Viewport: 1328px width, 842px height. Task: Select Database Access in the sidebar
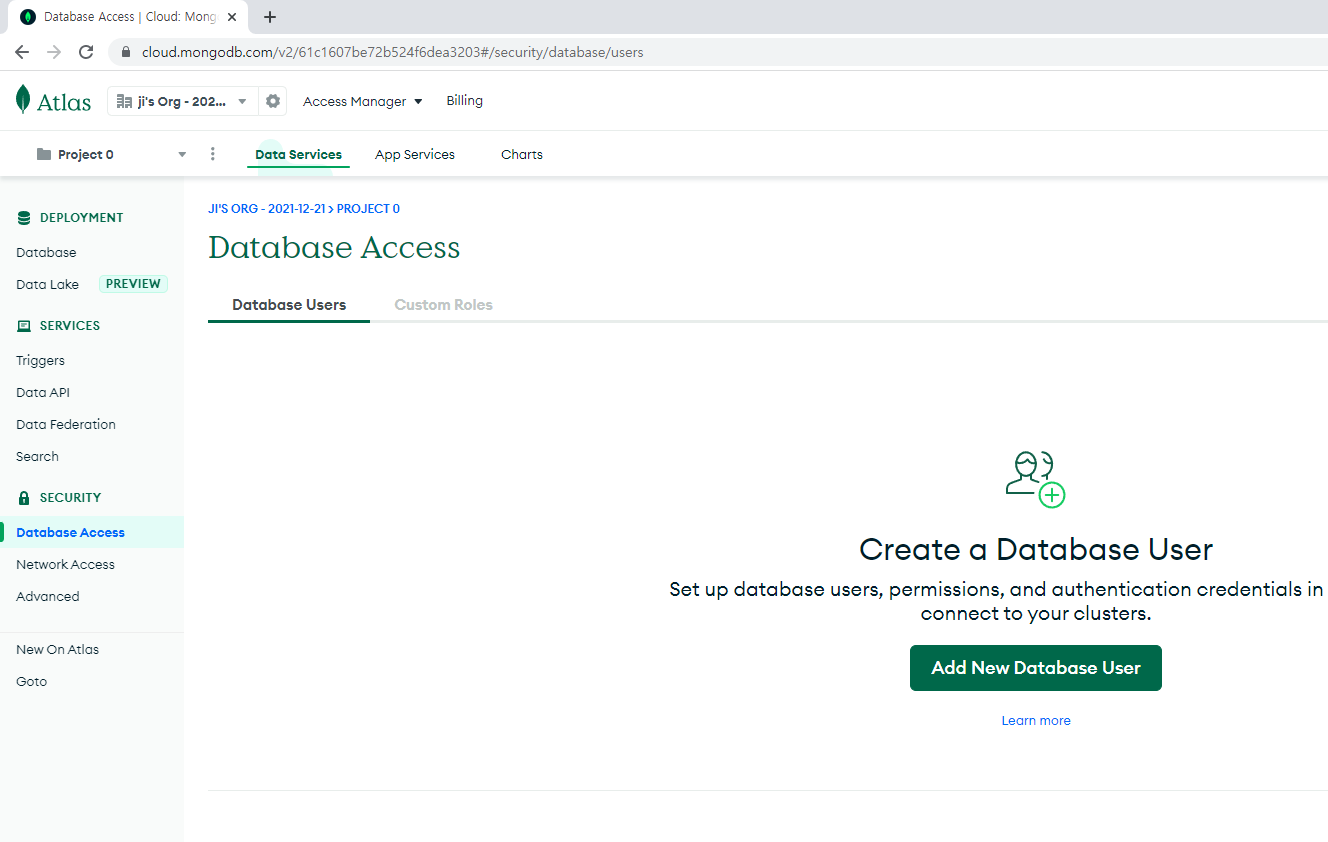coord(92,532)
